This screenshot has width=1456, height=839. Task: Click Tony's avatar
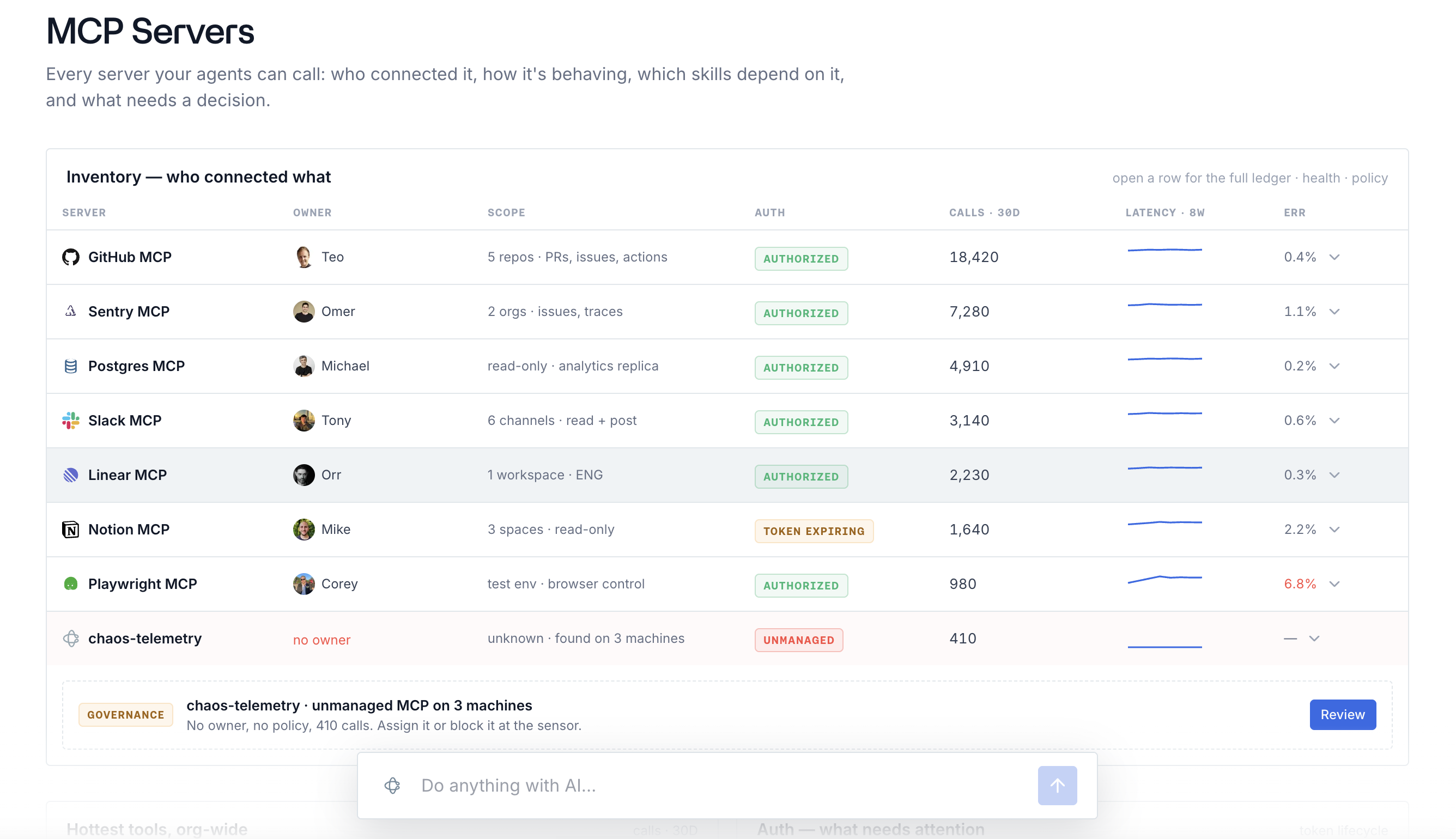(304, 420)
